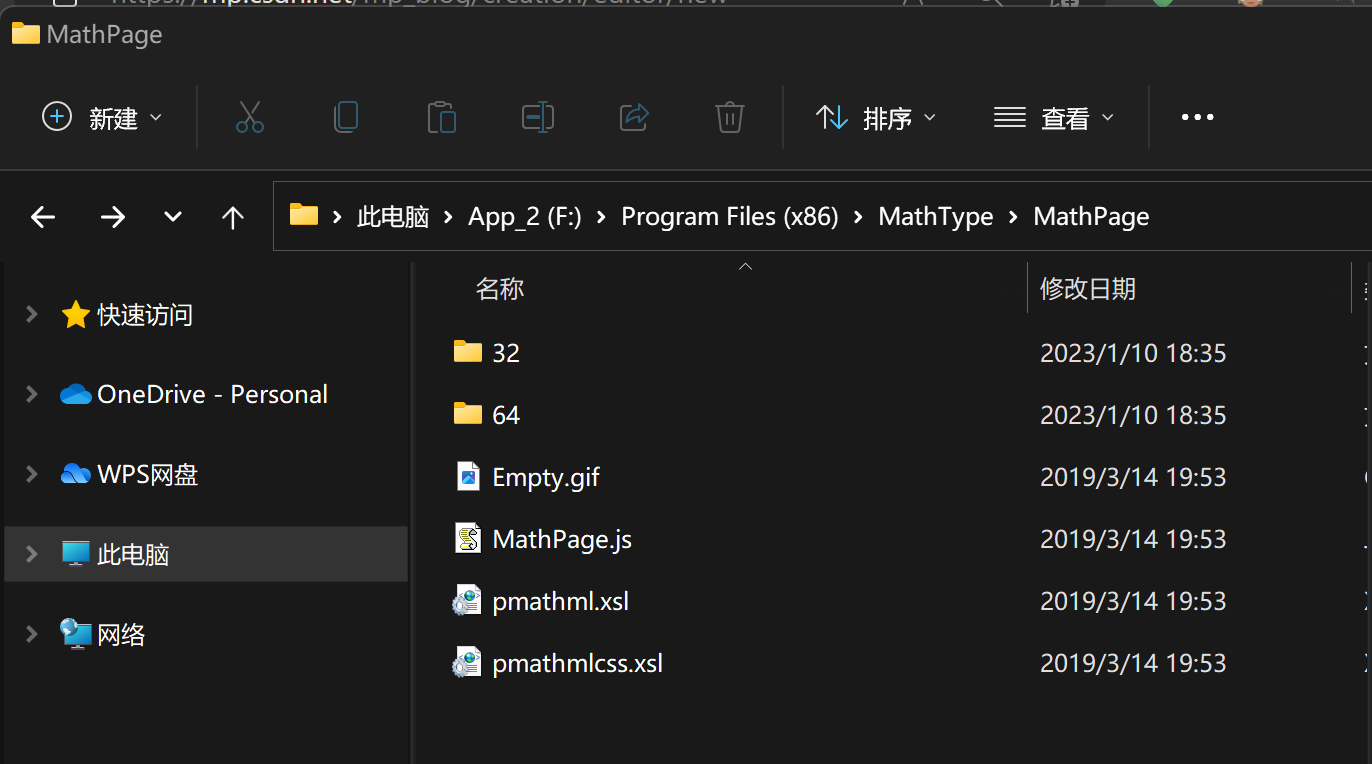This screenshot has width=1372, height=764.
Task: Click date 2019/3/14 19:53 of pmathmlcss.xsl
Action: [1133, 663]
